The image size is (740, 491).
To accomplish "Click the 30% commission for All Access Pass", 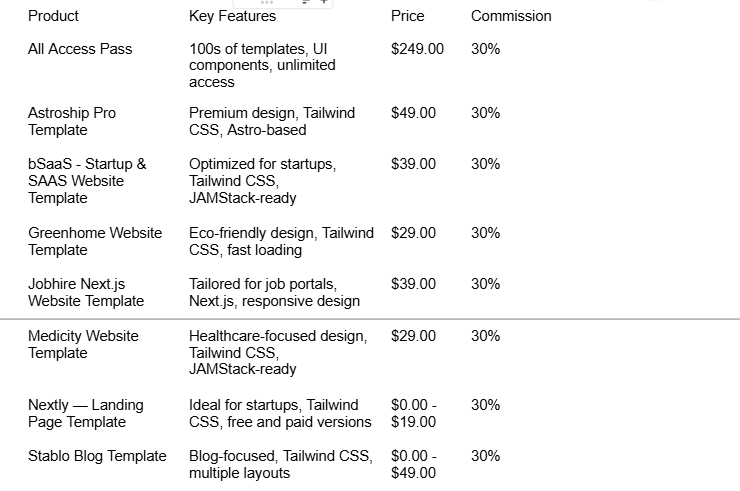I will (485, 49).
